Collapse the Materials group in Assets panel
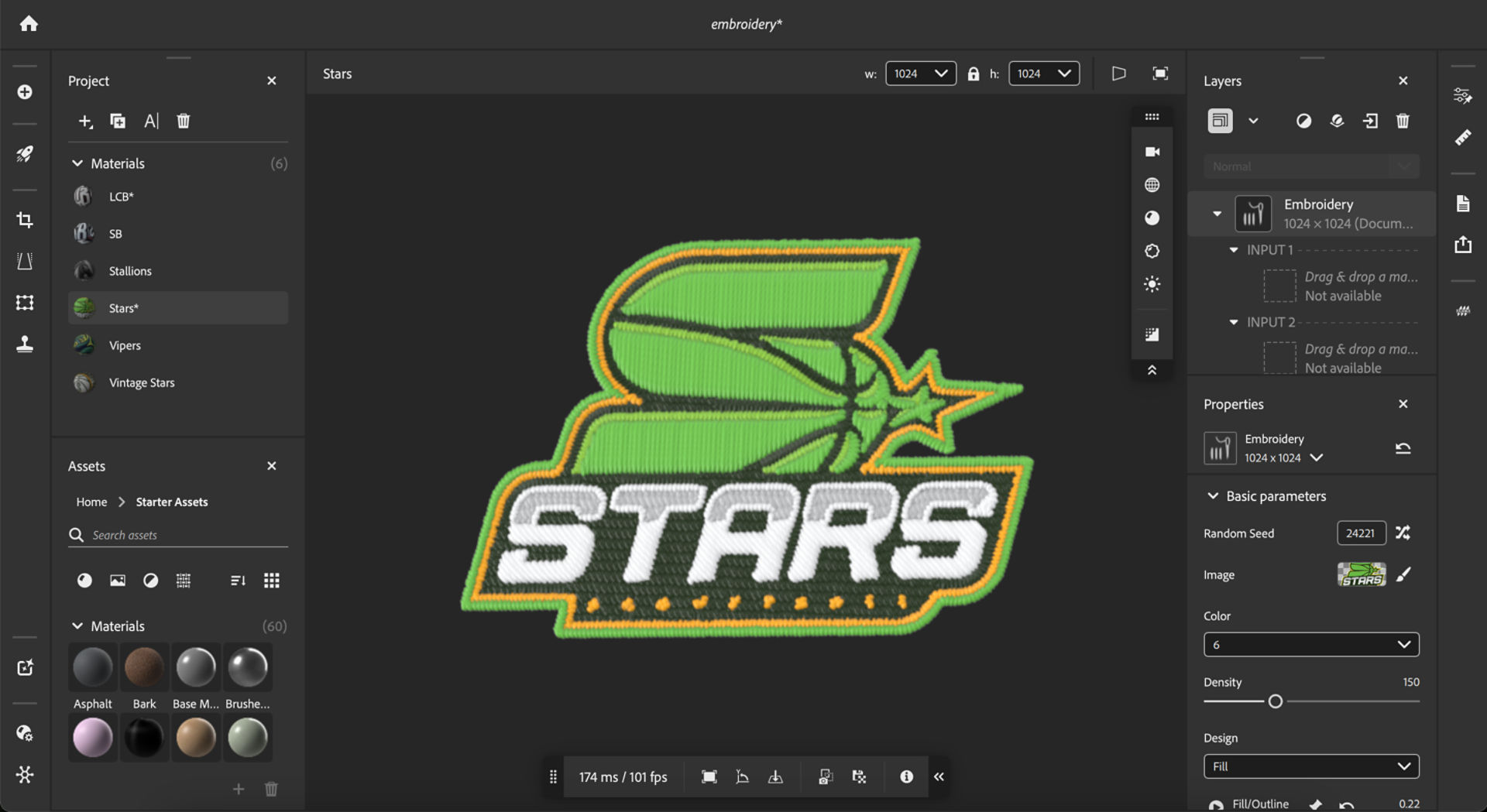 (x=77, y=625)
